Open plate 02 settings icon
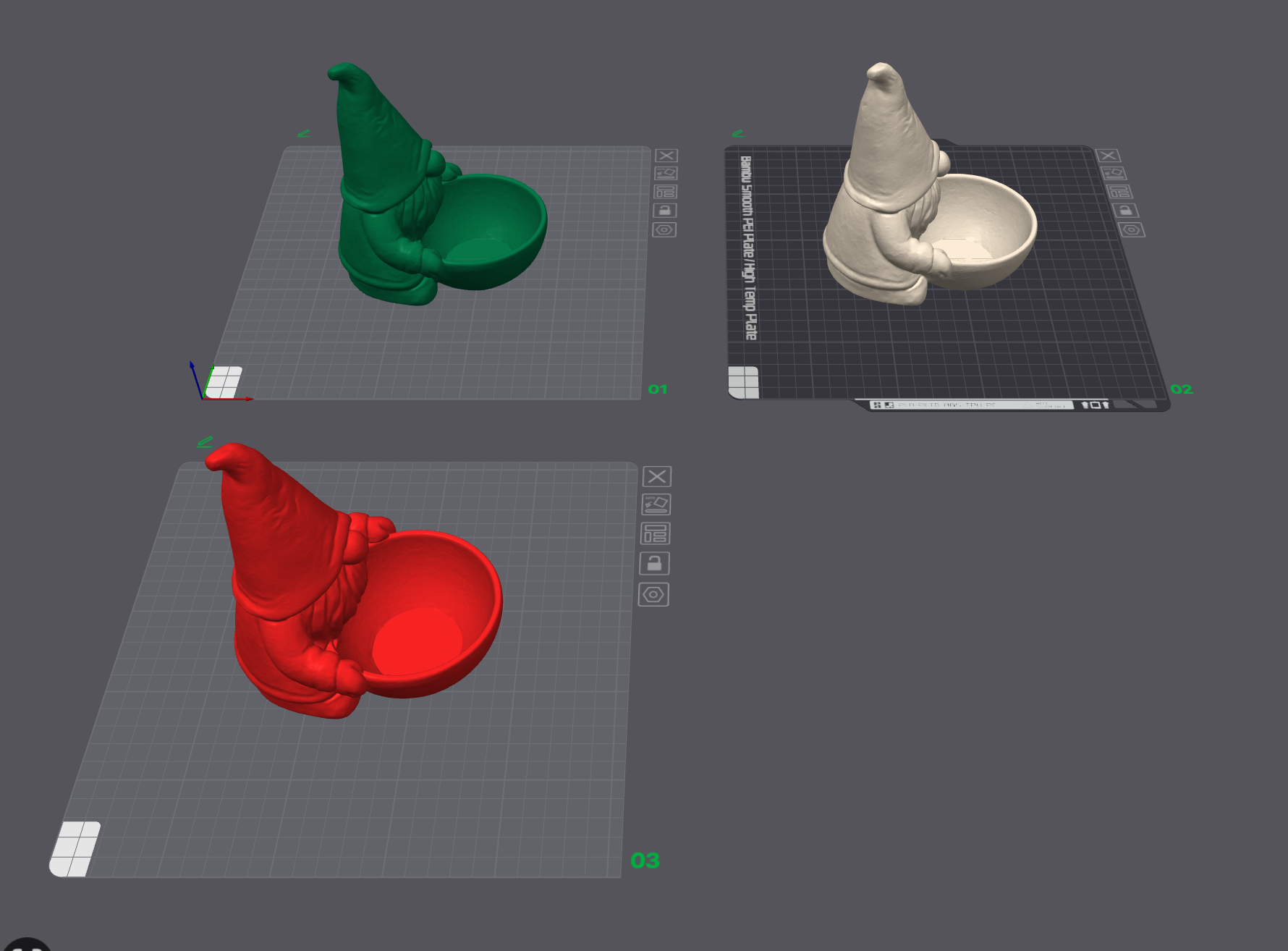Screen dimensions: 1288x951 point(1132,230)
